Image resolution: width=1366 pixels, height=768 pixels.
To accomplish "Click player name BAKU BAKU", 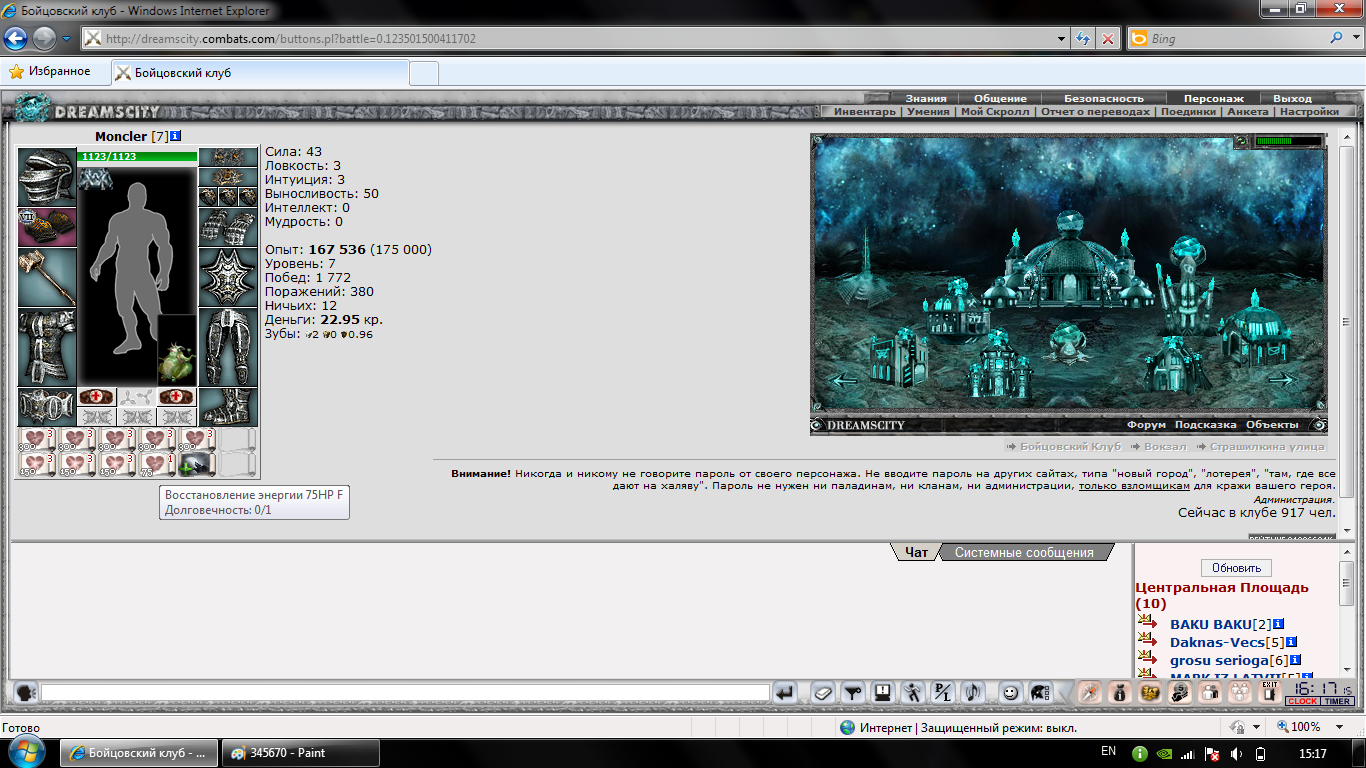I will click(x=1210, y=624).
